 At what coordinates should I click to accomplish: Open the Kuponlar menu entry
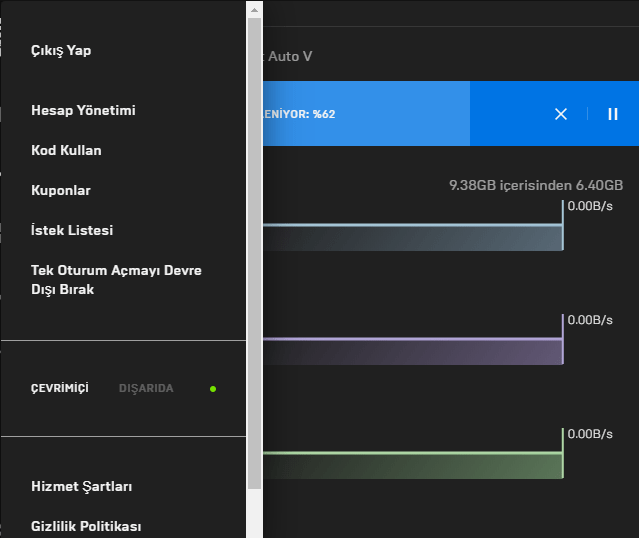[61, 190]
